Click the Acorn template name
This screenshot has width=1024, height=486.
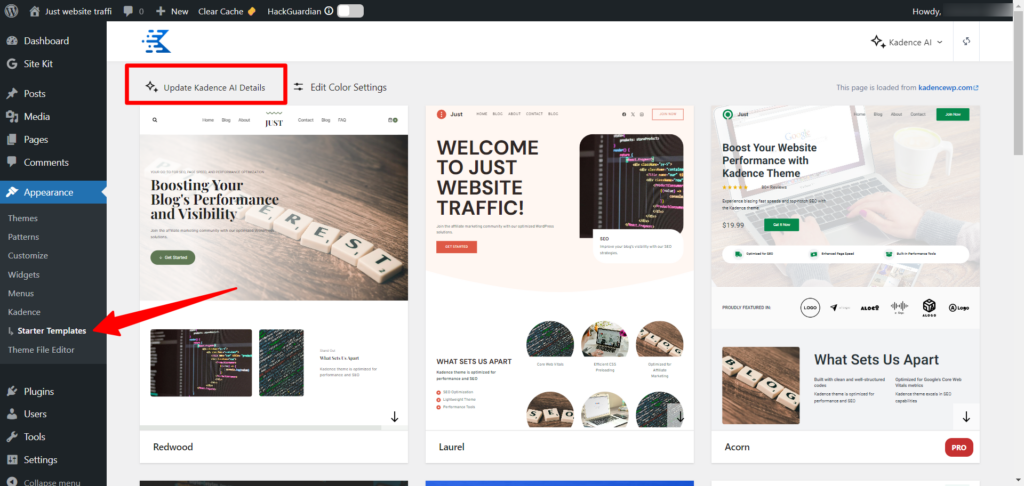tap(737, 447)
